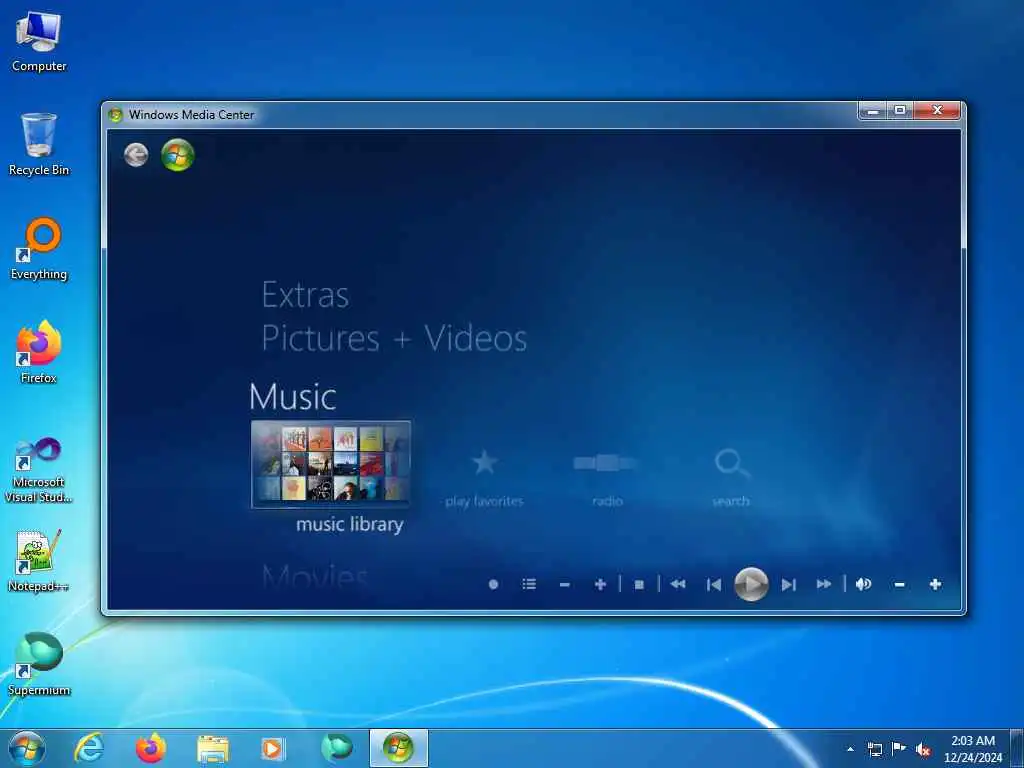Mute audio with the speaker icon
Image resolution: width=1024 pixels, height=768 pixels.
(x=863, y=584)
